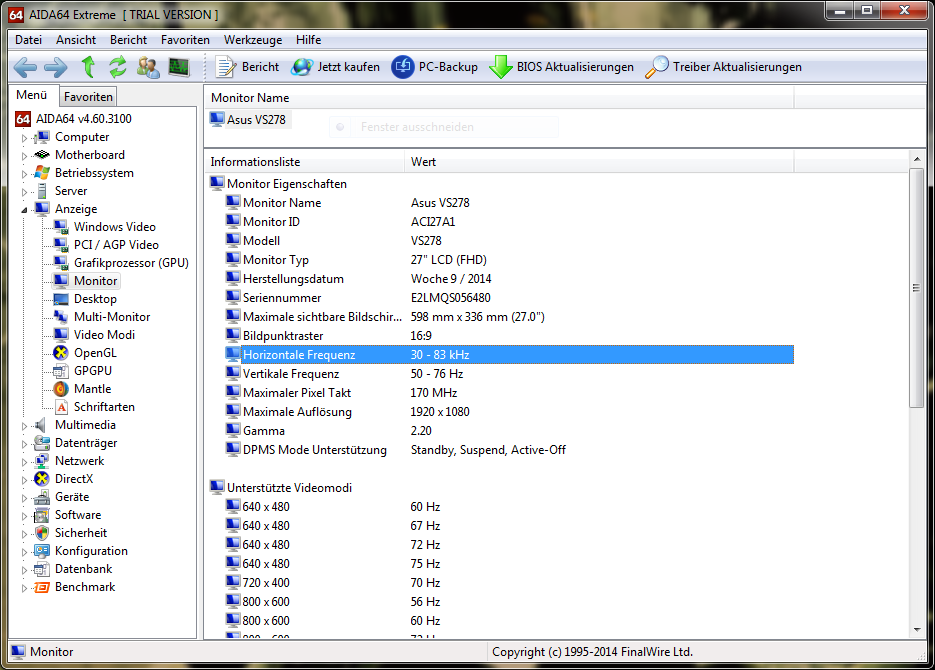The height and width of the screenshot is (670, 935).
Task: Open the Hilfe menu
Action: click(x=308, y=40)
